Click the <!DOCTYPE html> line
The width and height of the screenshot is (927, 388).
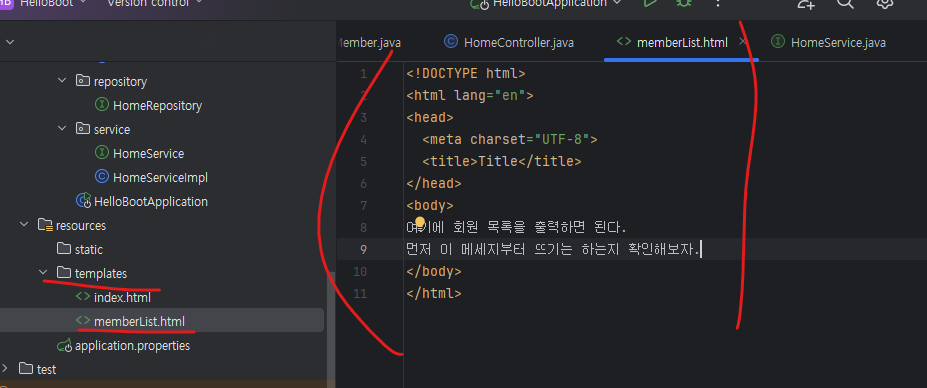(465, 73)
